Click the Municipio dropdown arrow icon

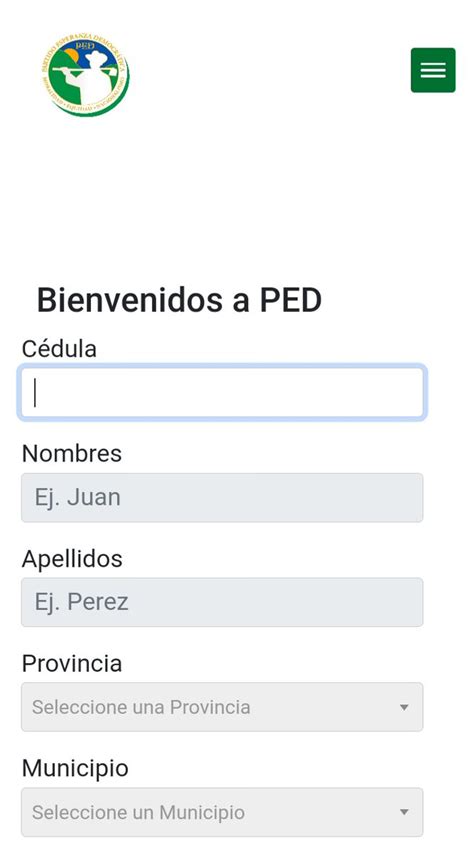[x=403, y=812]
